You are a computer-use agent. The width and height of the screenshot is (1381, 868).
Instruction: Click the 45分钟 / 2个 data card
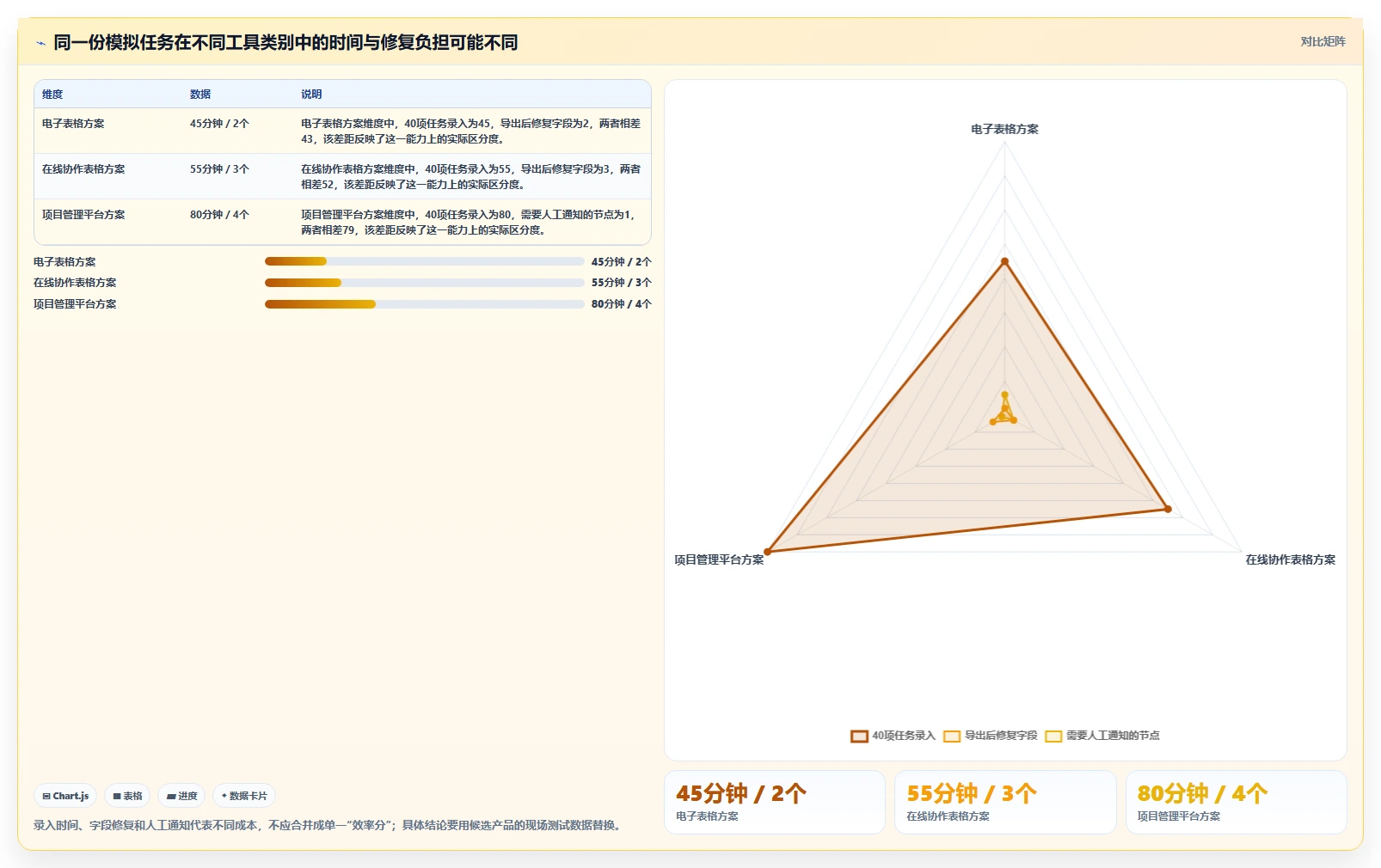click(774, 802)
